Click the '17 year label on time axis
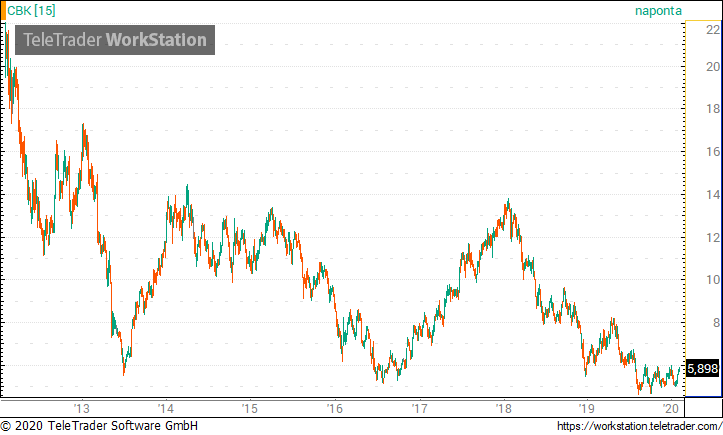The width and height of the screenshot is (723, 435). pos(419,409)
